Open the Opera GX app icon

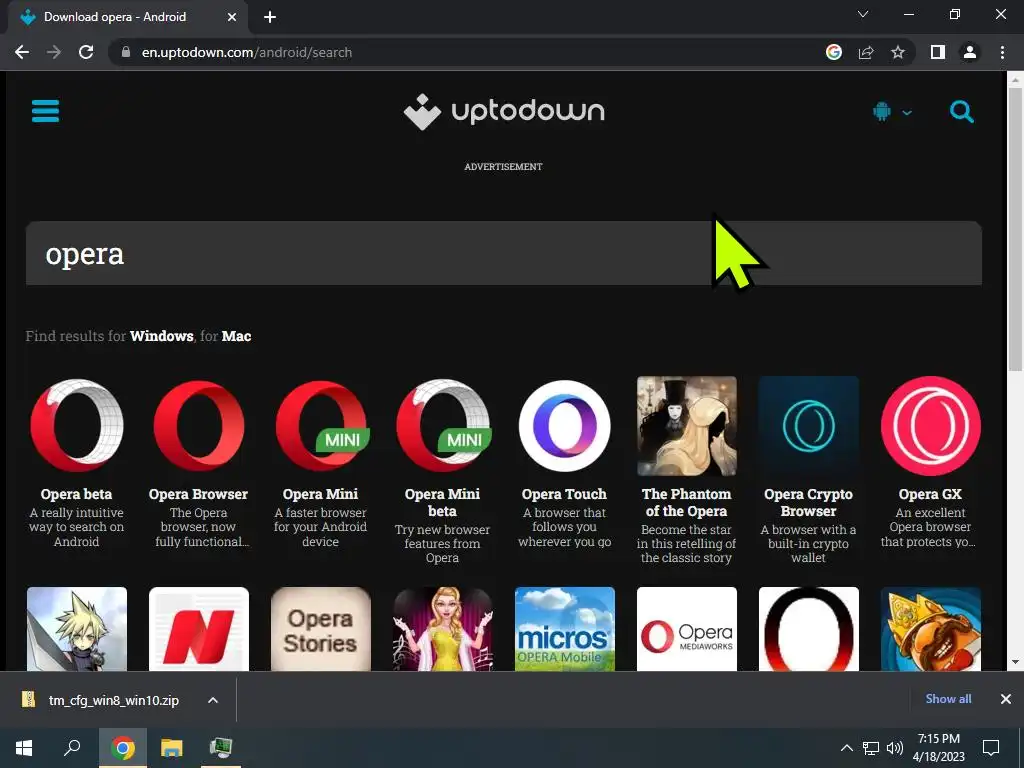click(x=931, y=426)
